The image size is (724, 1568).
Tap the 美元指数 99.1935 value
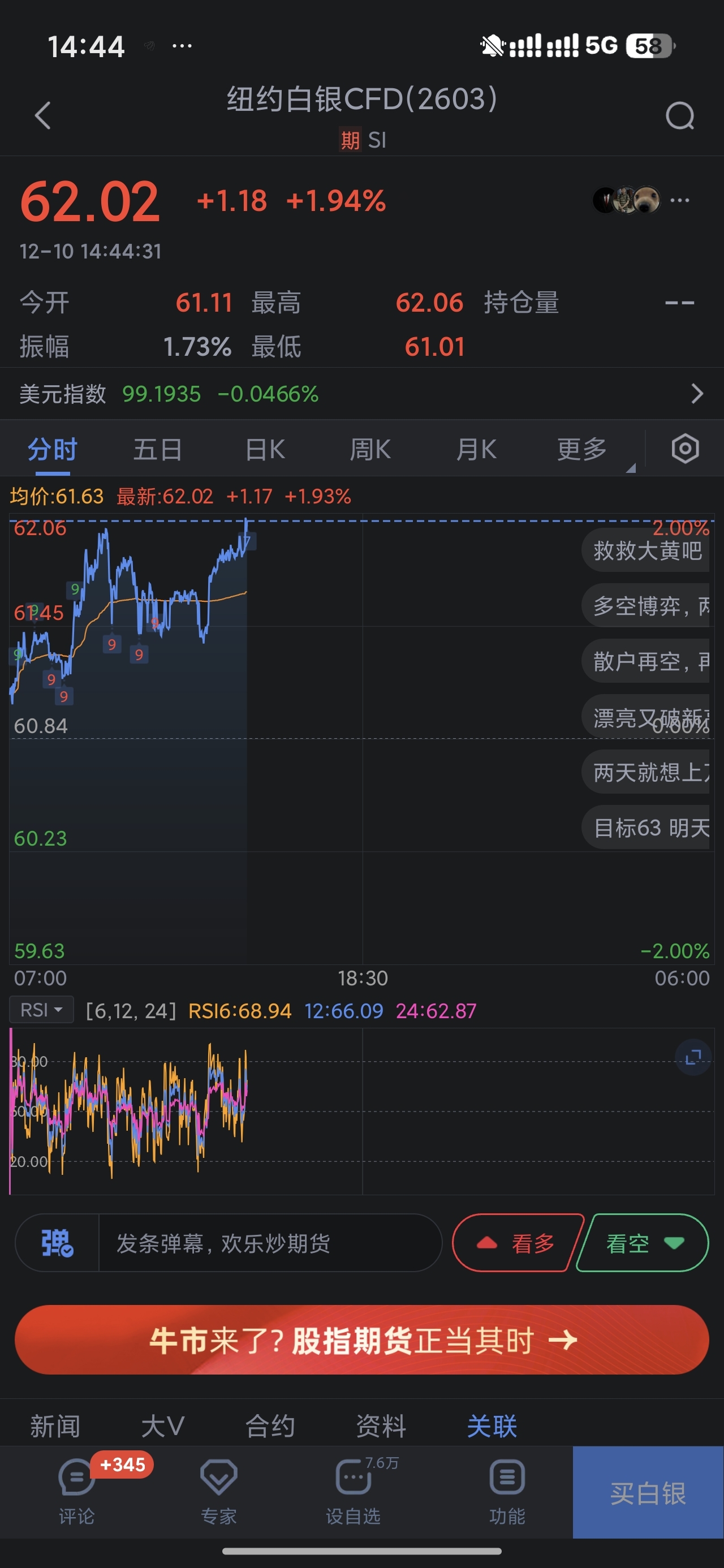coord(161,394)
